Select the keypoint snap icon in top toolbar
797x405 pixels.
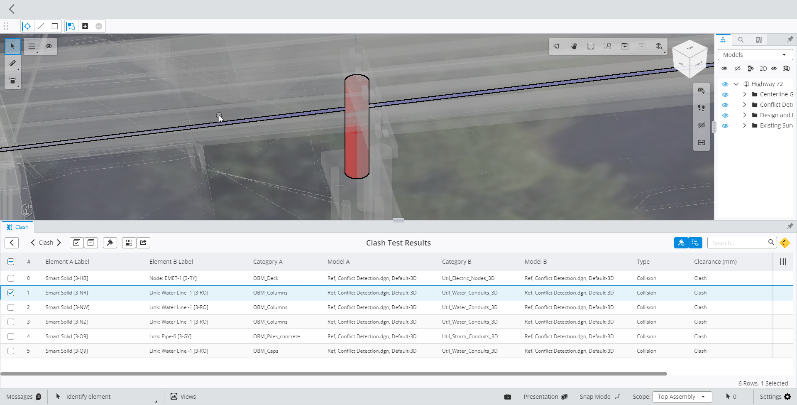point(27,26)
